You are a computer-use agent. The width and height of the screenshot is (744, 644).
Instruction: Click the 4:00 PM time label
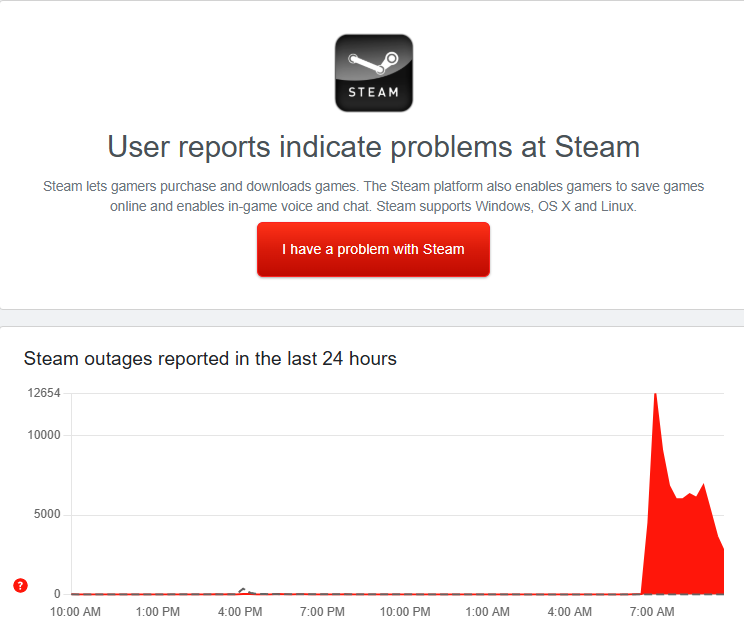(x=240, y=612)
